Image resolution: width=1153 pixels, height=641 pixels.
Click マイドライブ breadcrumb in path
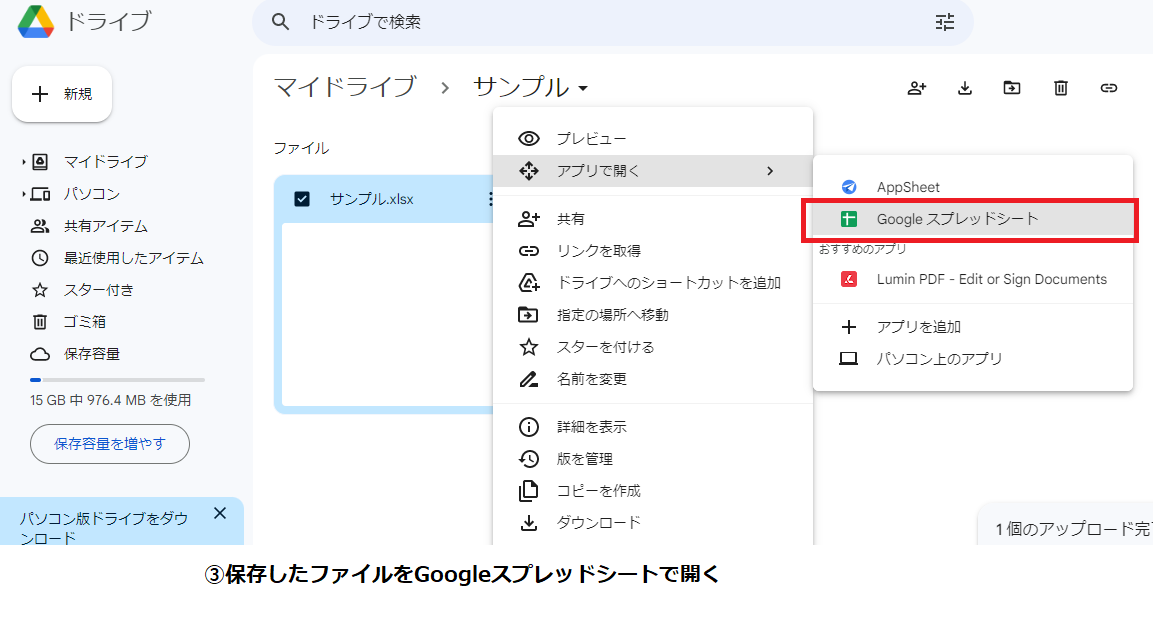tap(345, 87)
